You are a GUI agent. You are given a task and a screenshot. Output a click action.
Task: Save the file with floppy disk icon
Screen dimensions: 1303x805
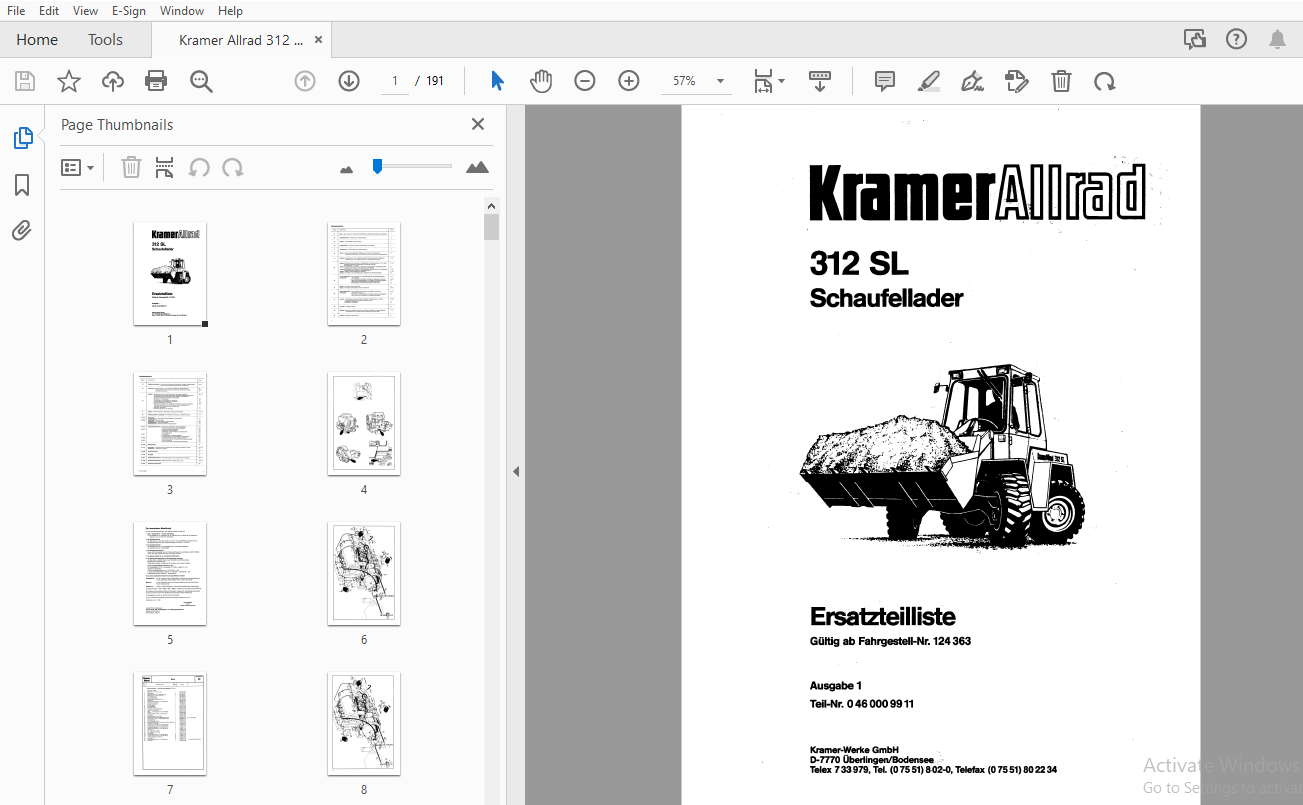pos(25,81)
